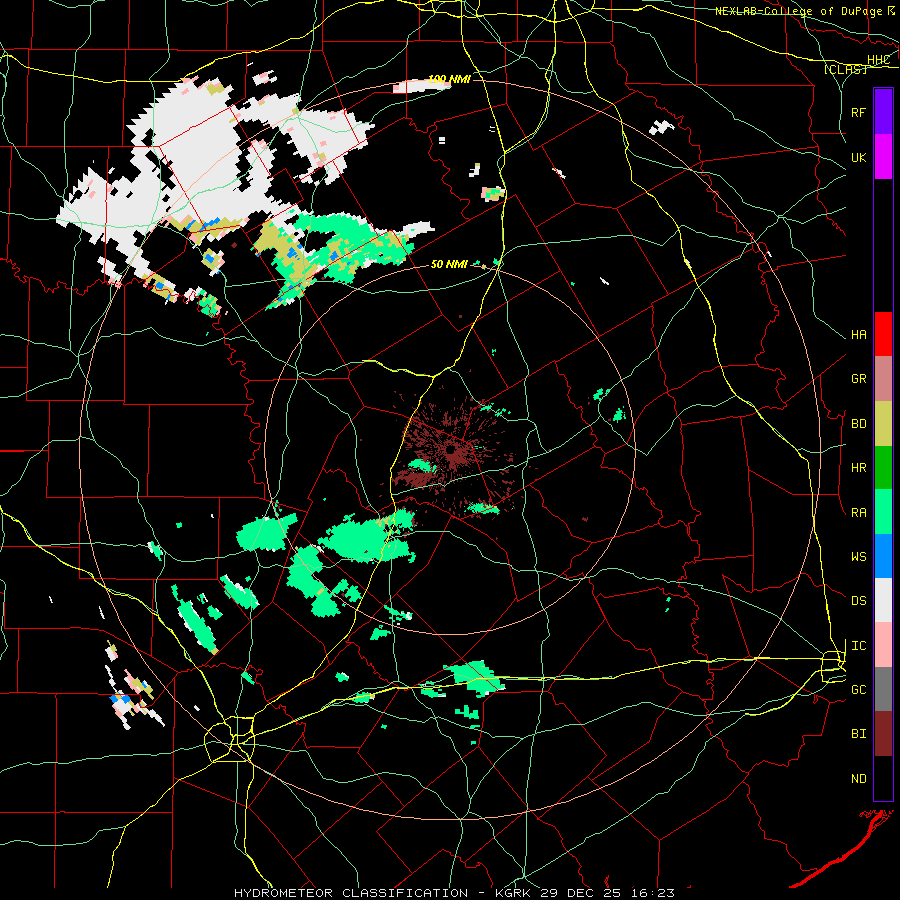
Task: Click the "HA" legend label
Action: click(x=858, y=335)
